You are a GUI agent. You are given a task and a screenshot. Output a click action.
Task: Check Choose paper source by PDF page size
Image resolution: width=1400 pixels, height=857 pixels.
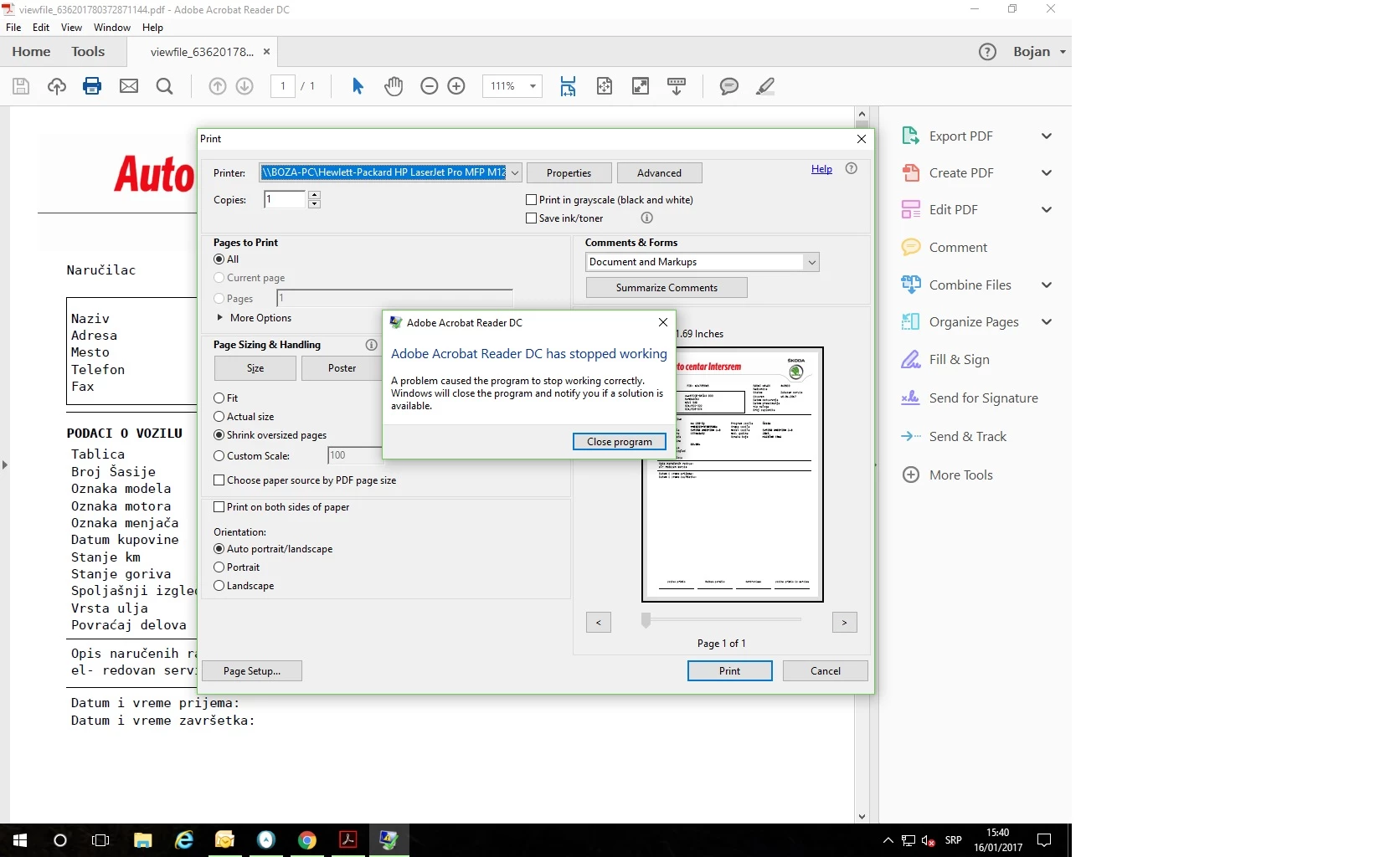point(219,480)
